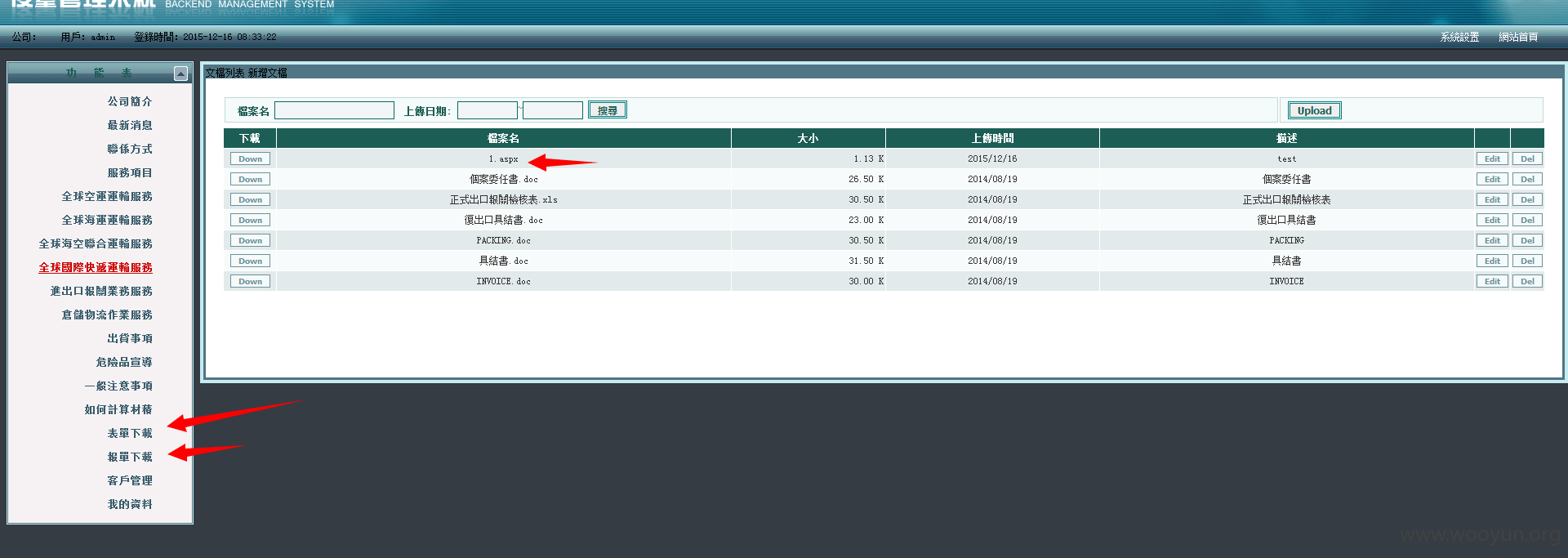
Task: Delete the INVOICE.doc row
Action: click(x=1527, y=282)
